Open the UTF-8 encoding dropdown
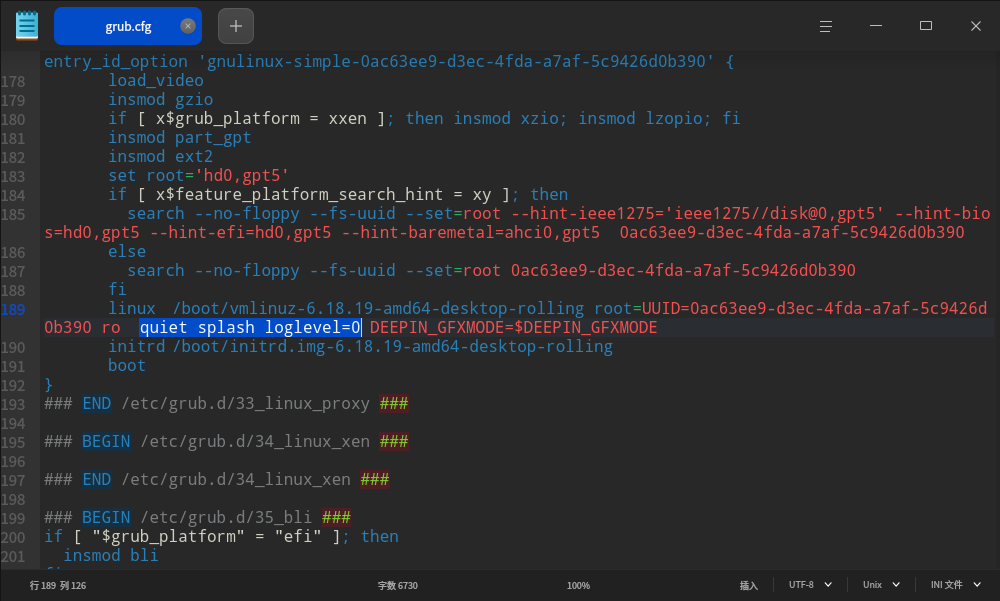This screenshot has height=601, width=1000. click(810, 585)
